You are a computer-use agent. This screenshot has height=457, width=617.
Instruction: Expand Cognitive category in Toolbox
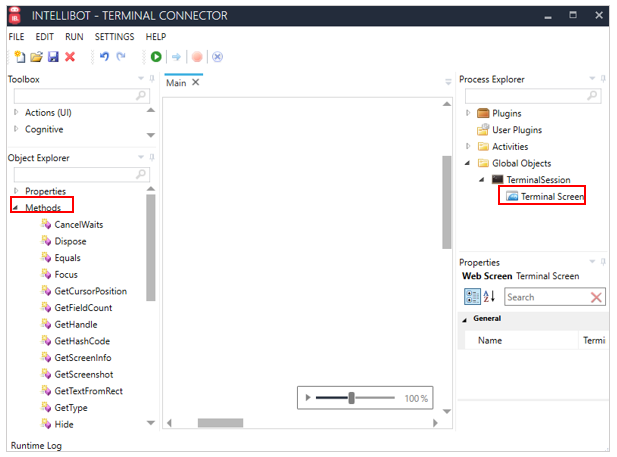(16, 129)
